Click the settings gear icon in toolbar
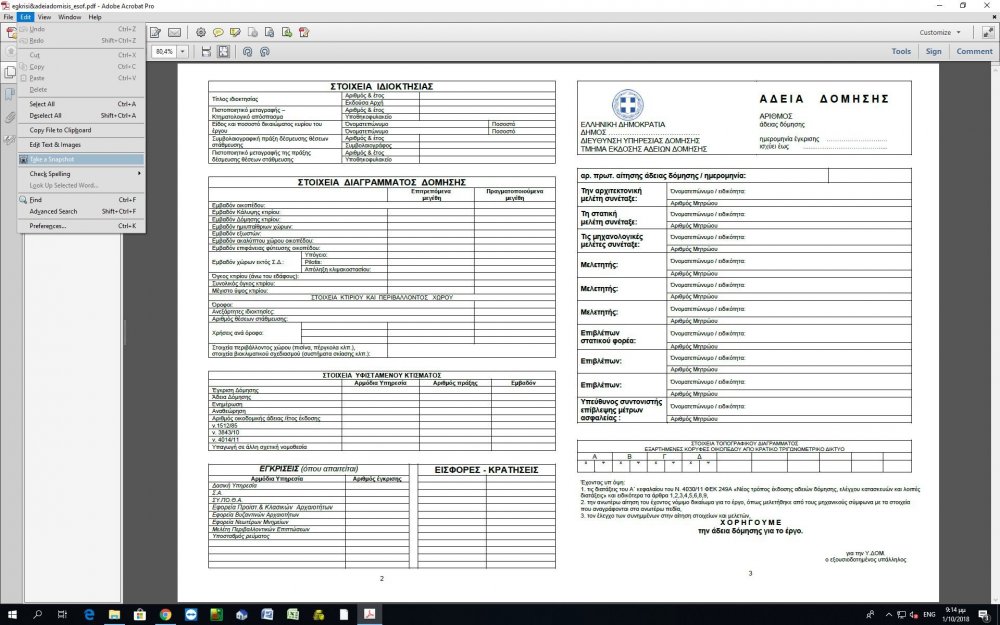 (x=200, y=33)
